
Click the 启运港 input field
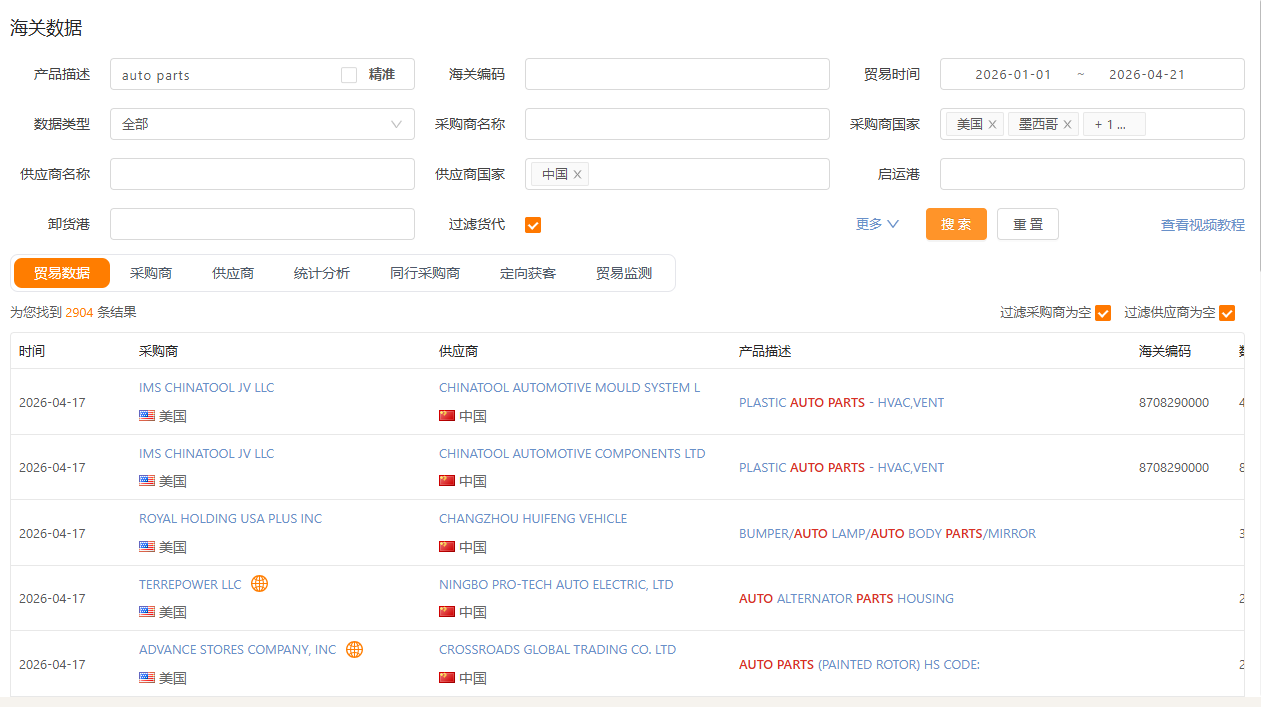[1092, 174]
